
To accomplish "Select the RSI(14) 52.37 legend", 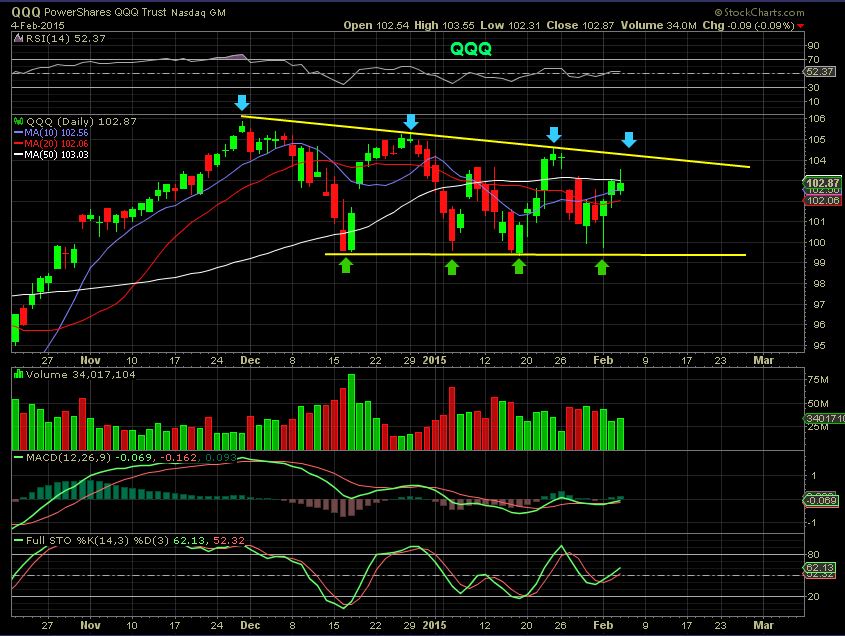I will coord(66,38).
